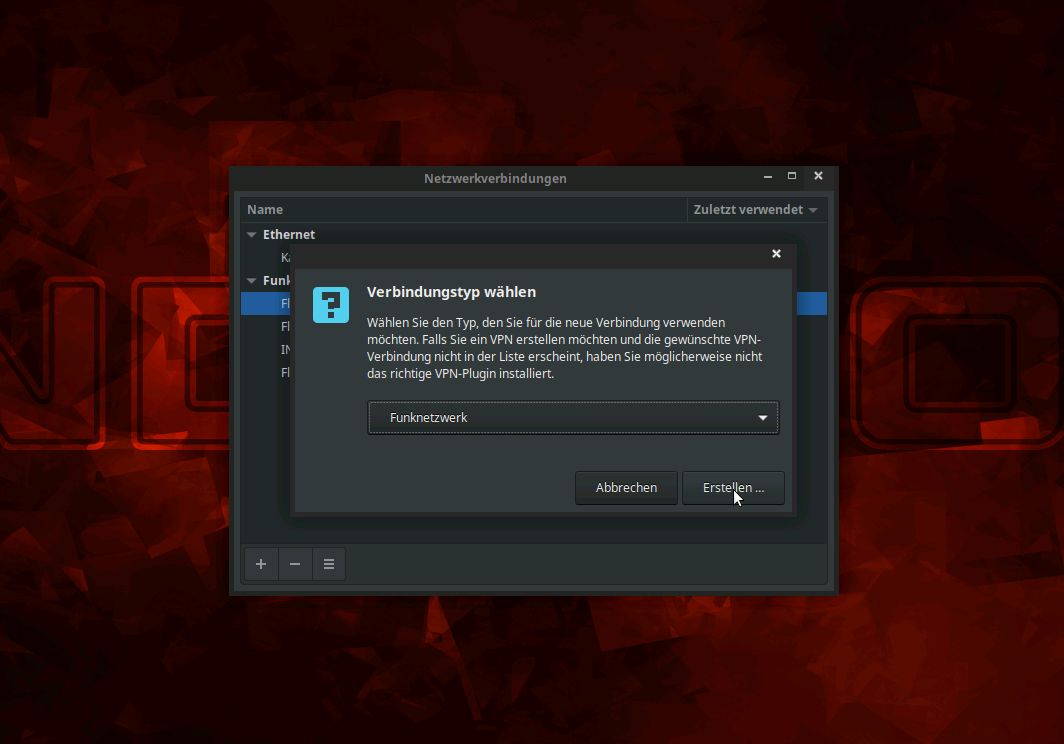
Task: Click the blue question mark dialog icon
Action: point(331,305)
